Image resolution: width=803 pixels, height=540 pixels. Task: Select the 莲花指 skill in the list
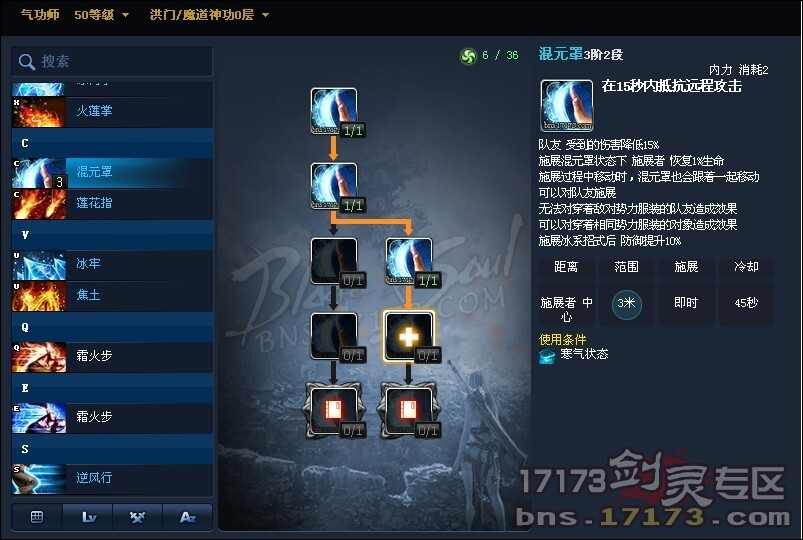112,204
